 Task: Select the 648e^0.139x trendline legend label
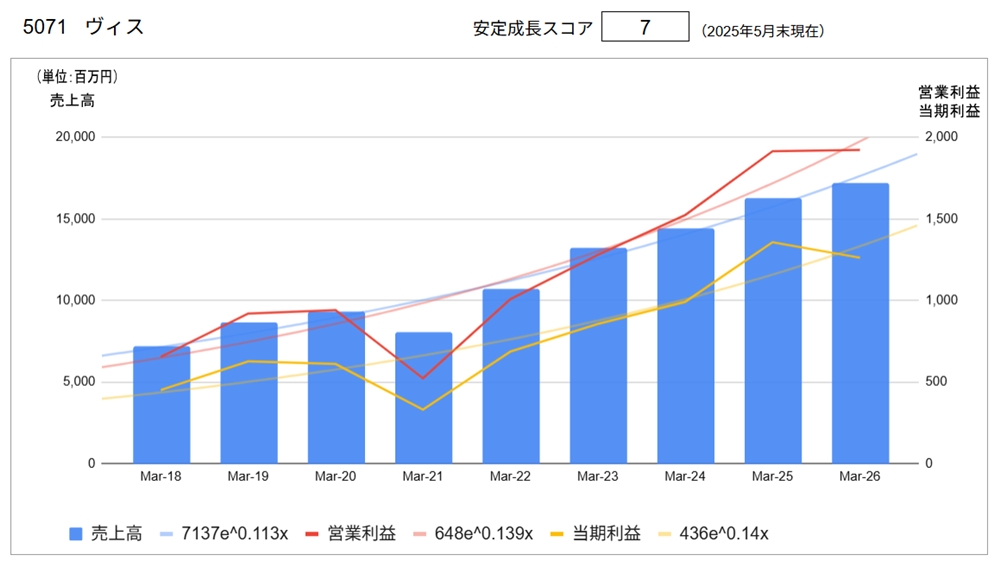(484, 534)
